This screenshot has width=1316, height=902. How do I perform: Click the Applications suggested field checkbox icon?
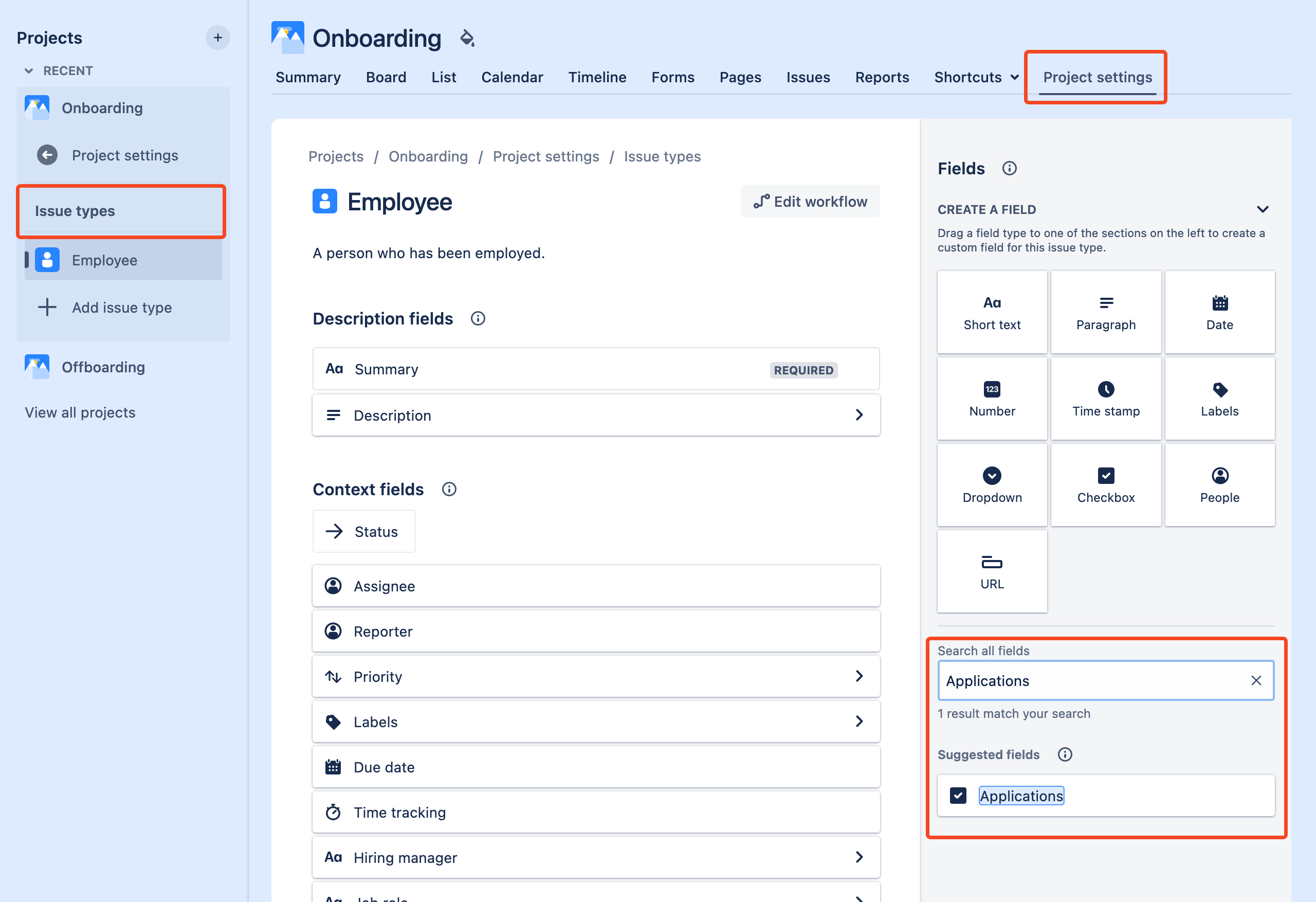click(958, 796)
